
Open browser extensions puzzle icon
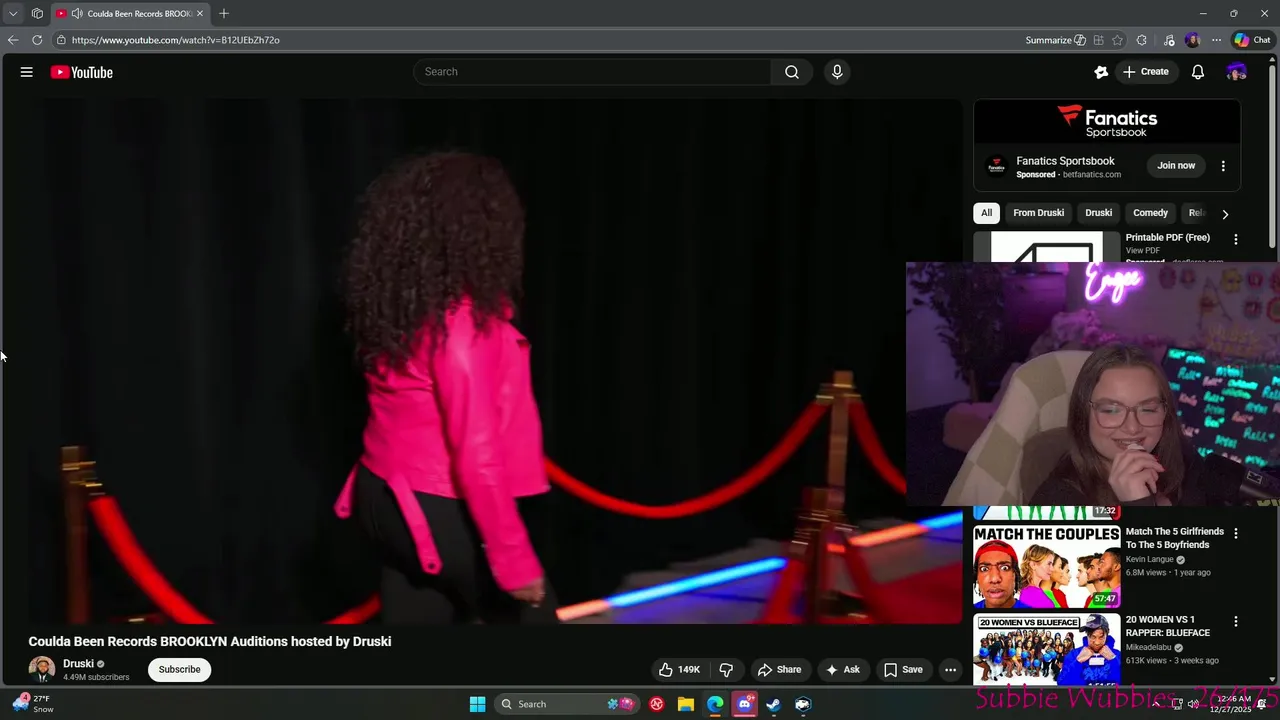1142,40
